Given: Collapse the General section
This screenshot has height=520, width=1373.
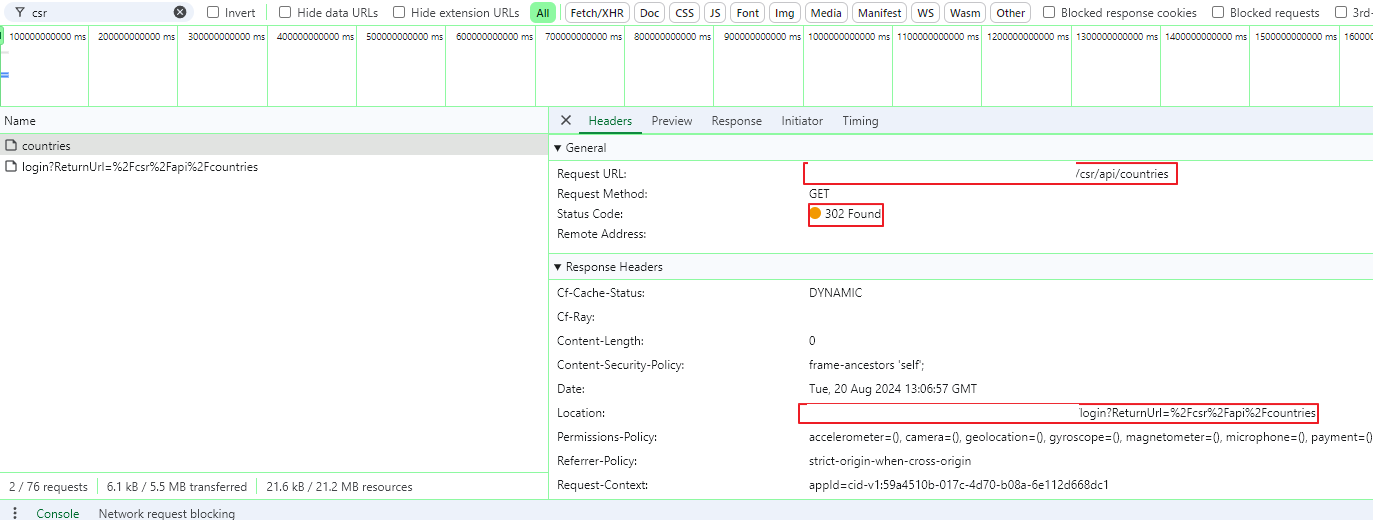Looking at the screenshot, I should [558, 148].
